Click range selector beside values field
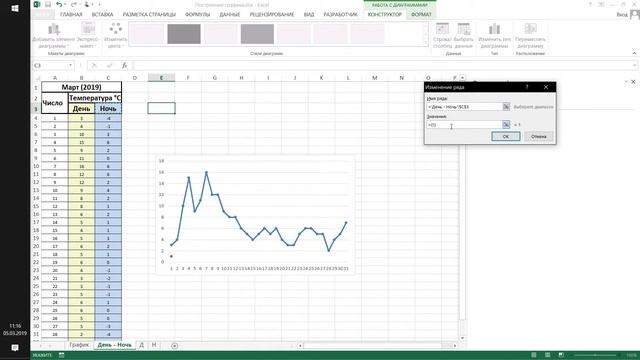 pyautogui.click(x=506, y=124)
